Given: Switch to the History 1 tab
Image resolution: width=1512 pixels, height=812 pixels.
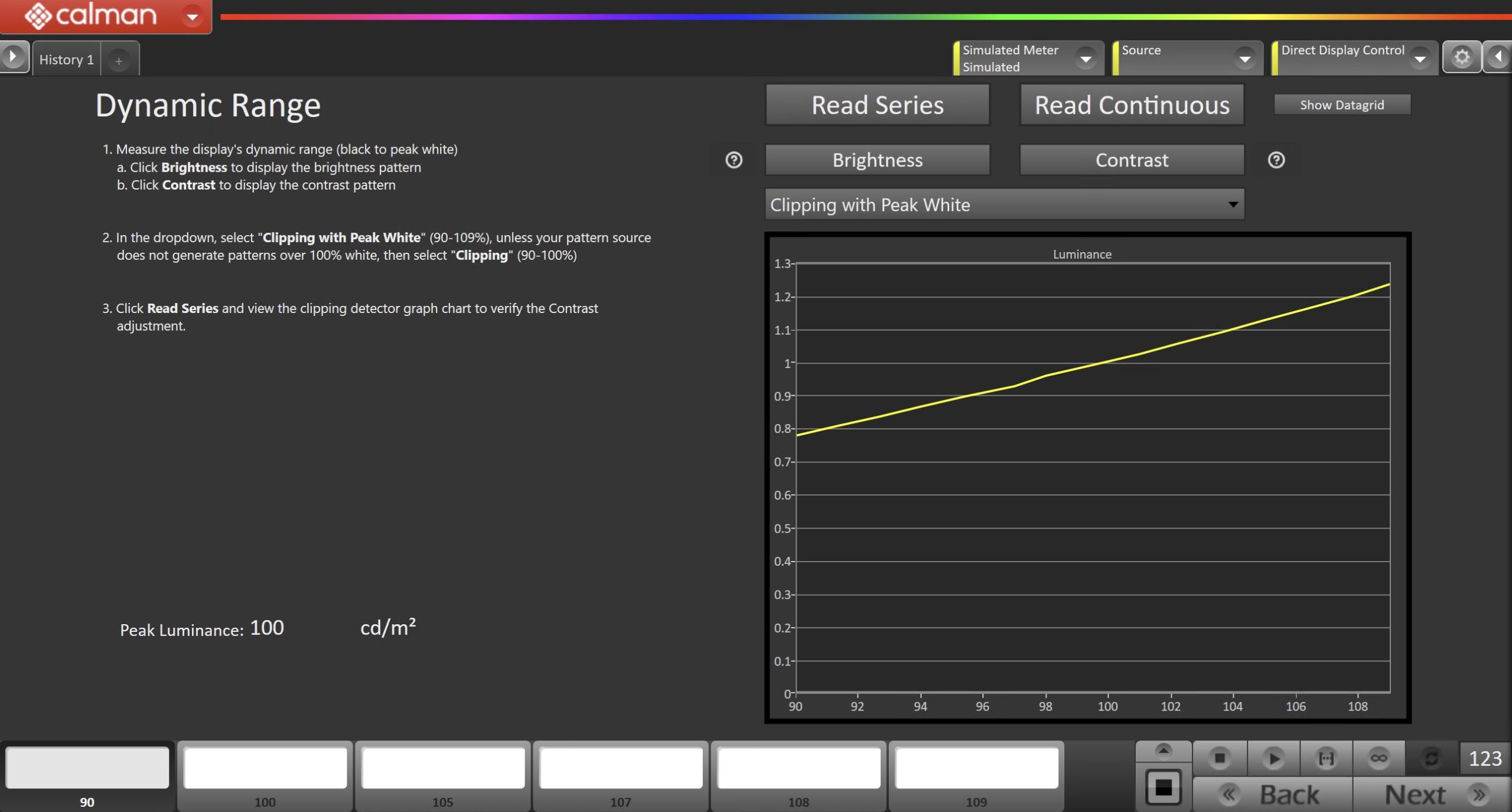Looking at the screenshot, I should [66, 60].
